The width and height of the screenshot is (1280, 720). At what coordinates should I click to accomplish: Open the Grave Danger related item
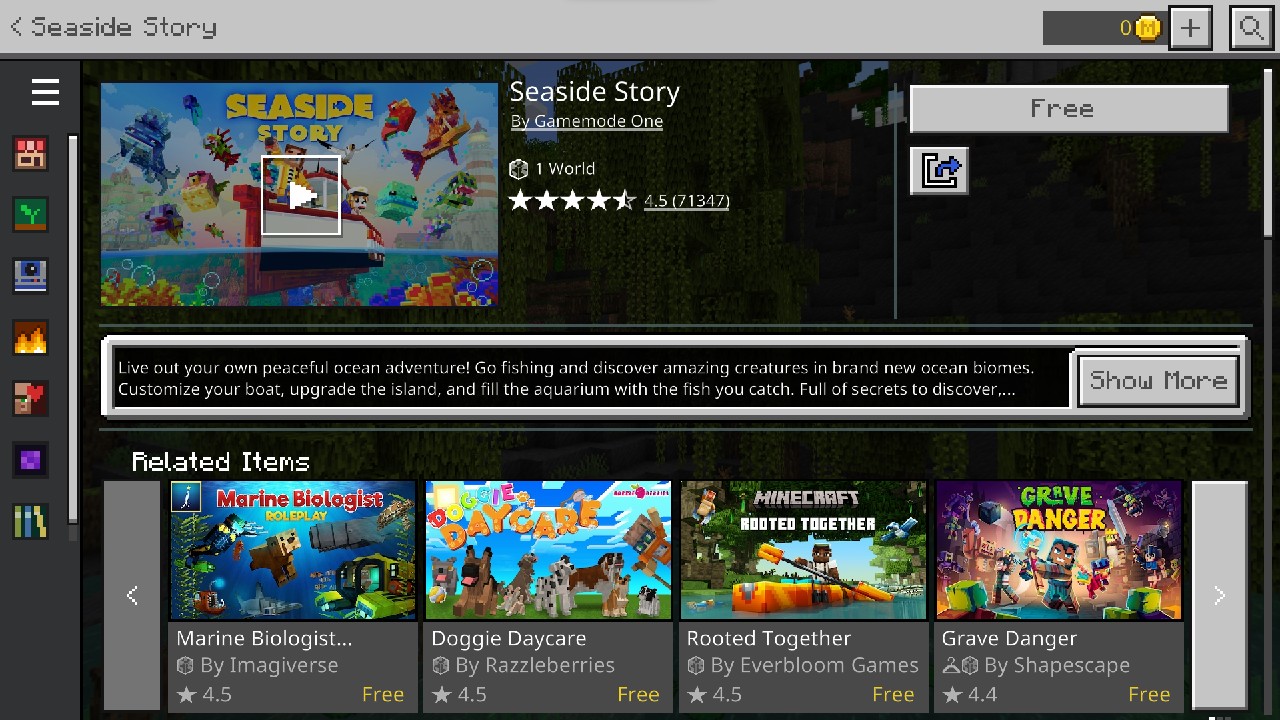click(1059, 596)
